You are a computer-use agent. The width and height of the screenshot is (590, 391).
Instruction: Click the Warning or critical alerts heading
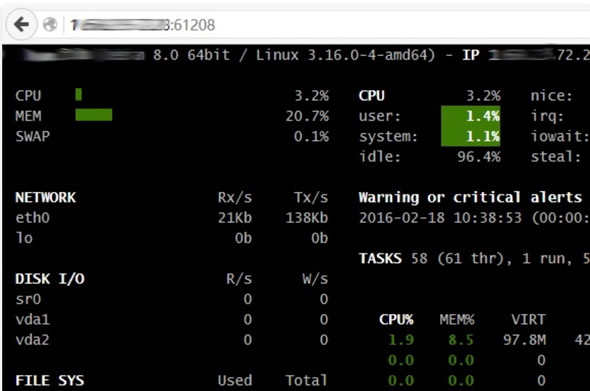pyautogui.click(x=470, y=197)
